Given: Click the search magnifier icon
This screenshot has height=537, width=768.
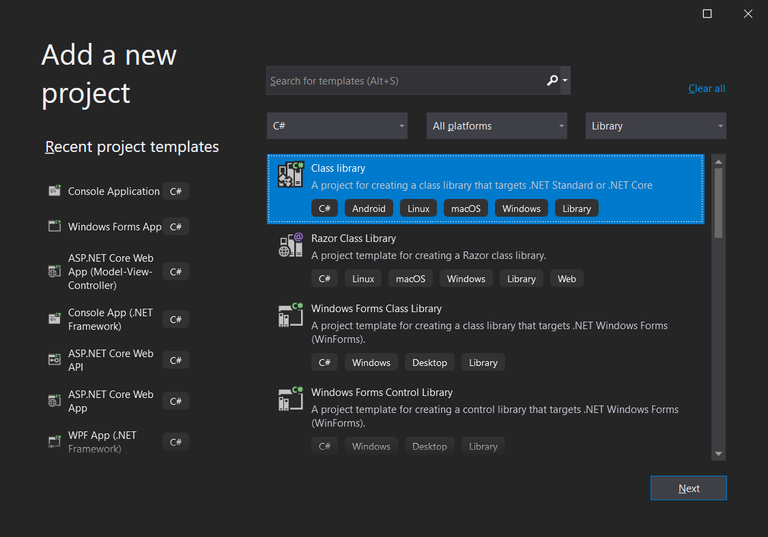Looking at the screenshot, I should click(x=553, y=81).
